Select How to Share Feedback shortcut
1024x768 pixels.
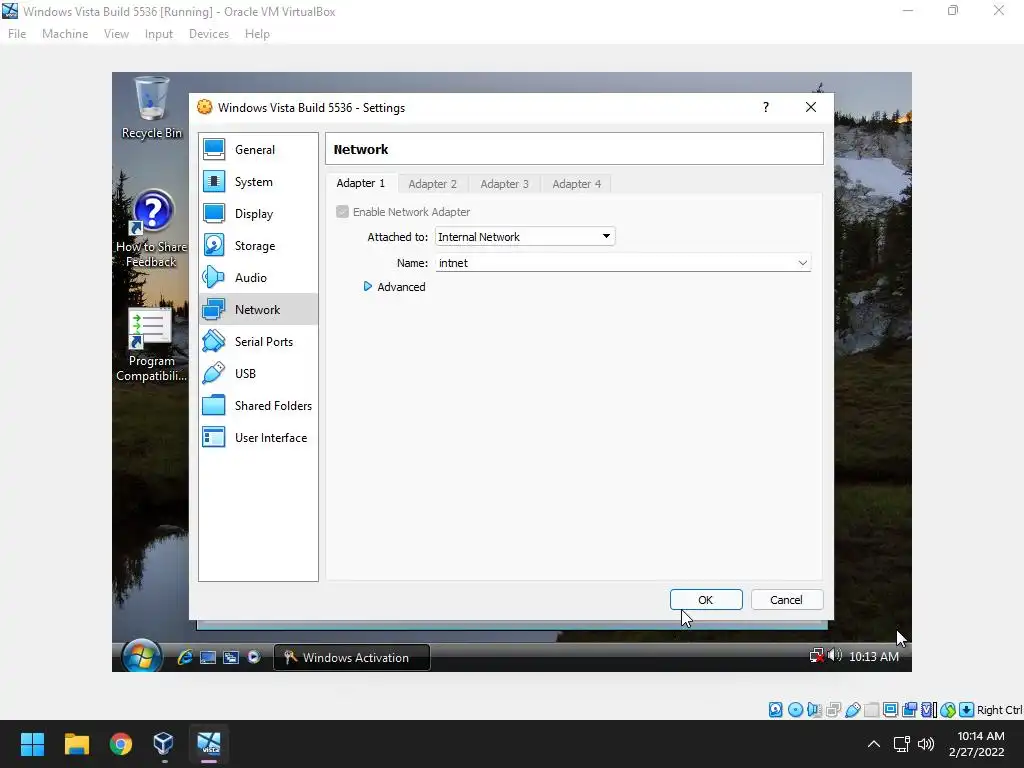(x=152, y=229)
